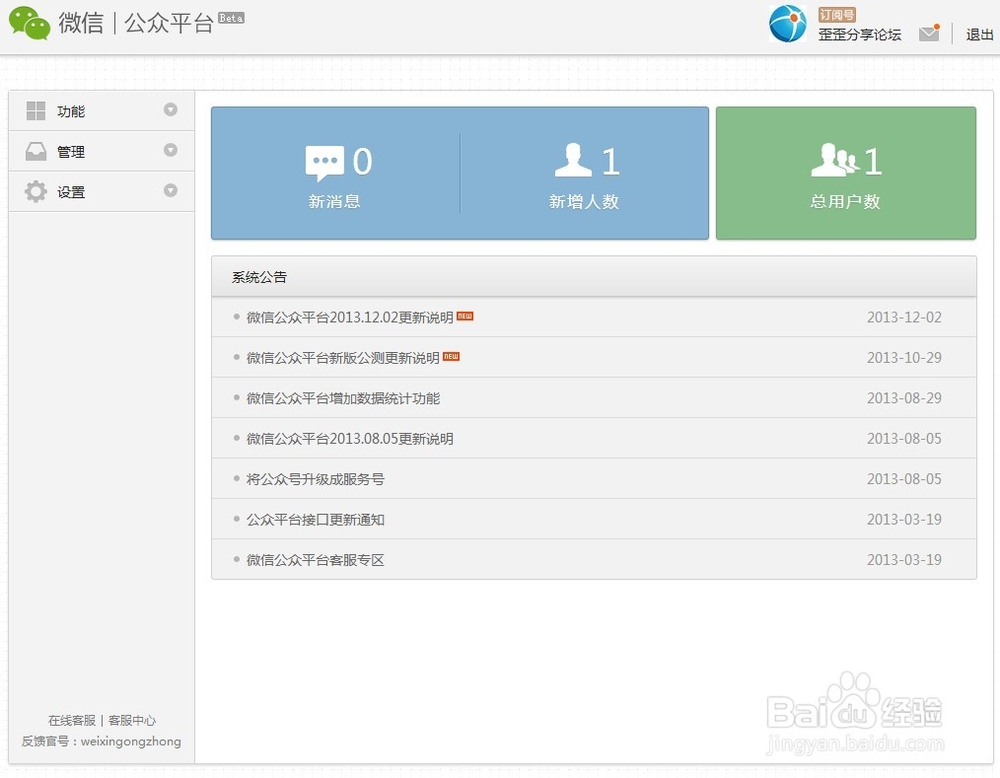The width and height of the screenshot is (1000, 778).
Task: Expand the 设置 menu arrow
Action: (x=170, y=190)
